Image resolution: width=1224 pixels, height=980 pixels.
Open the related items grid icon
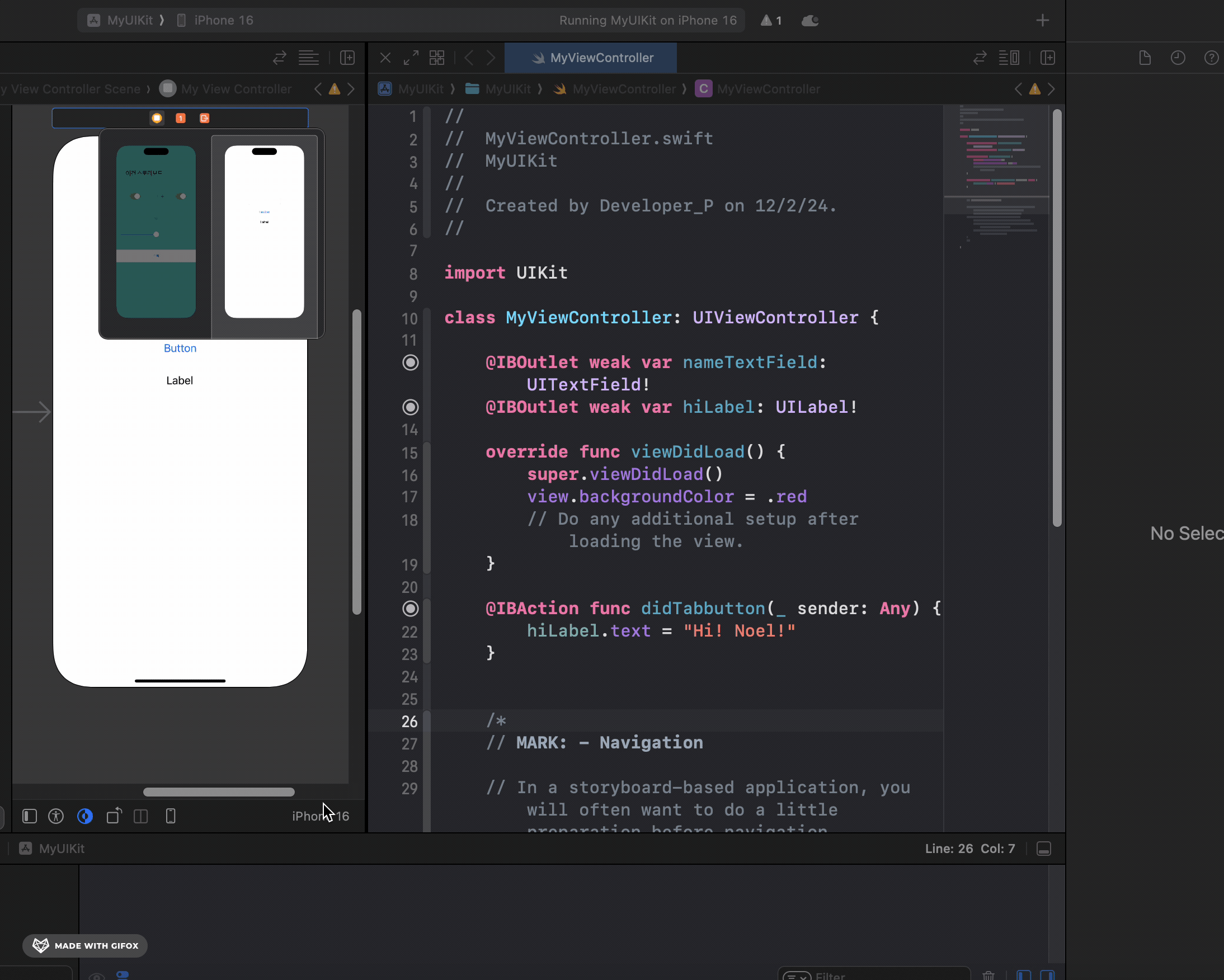click(x=436, y=58)
